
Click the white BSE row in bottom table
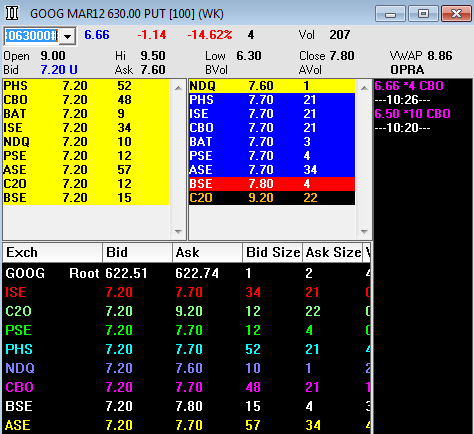pos(187,407)
